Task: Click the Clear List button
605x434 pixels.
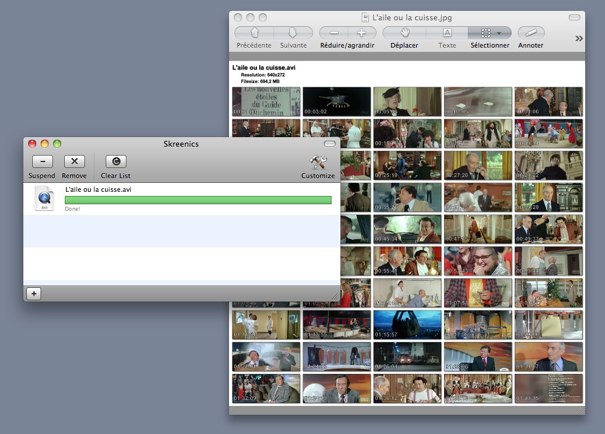Action: 116,161
